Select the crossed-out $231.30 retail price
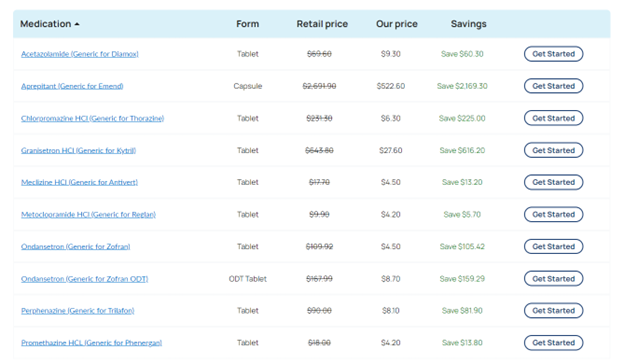This screenshot has width=624, height=364. click(319, 119)
